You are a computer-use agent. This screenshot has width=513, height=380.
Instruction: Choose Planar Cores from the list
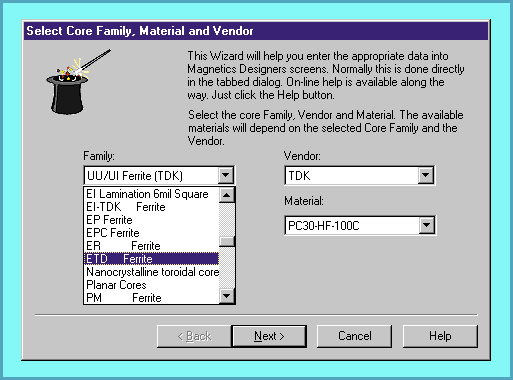(151, 285)
